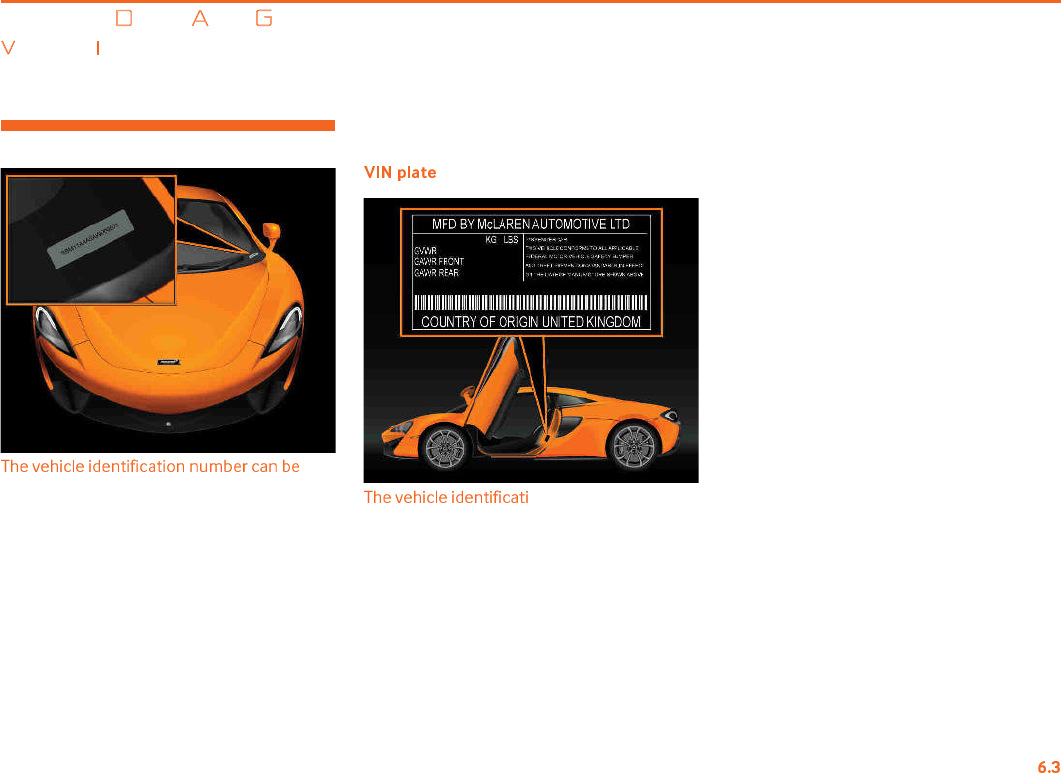Select the GVWR label on the plate

pos(426,250)
